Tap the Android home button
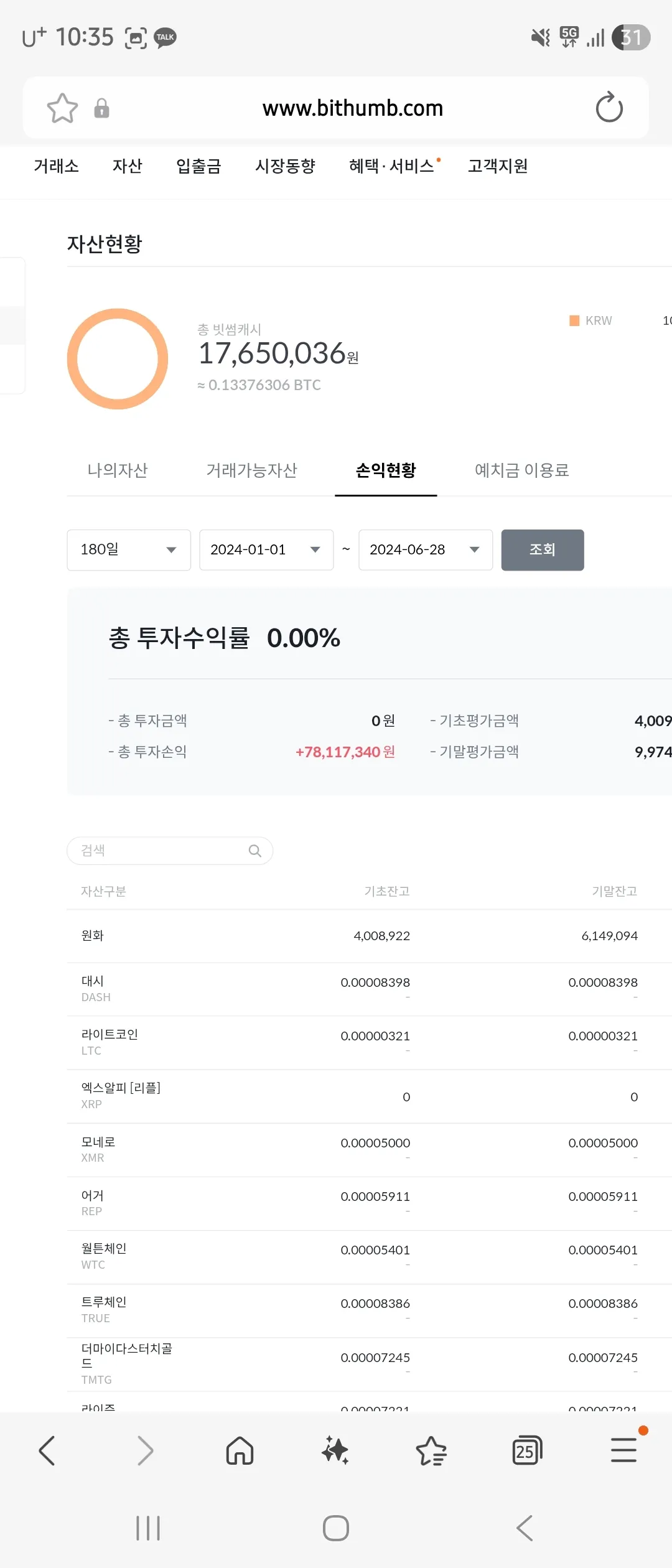Screen dimensions: 672x1568 pos(336,1528)
